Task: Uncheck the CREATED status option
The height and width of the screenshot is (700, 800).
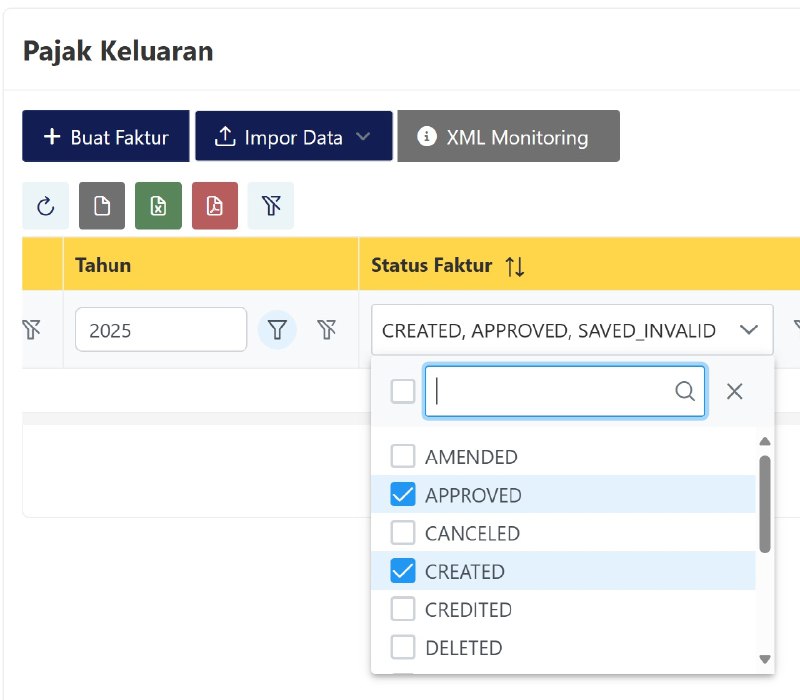Action: pos(403,571)
